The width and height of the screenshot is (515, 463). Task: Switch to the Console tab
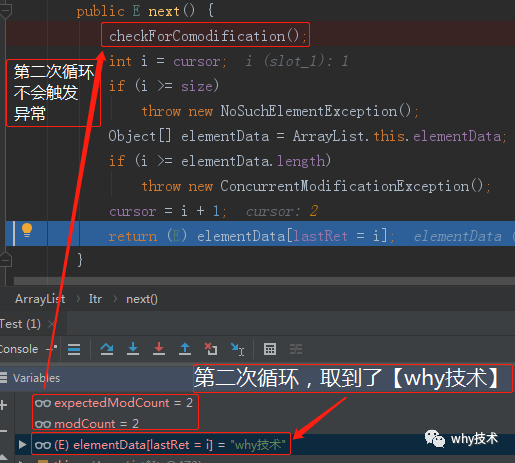coord(19,349)
